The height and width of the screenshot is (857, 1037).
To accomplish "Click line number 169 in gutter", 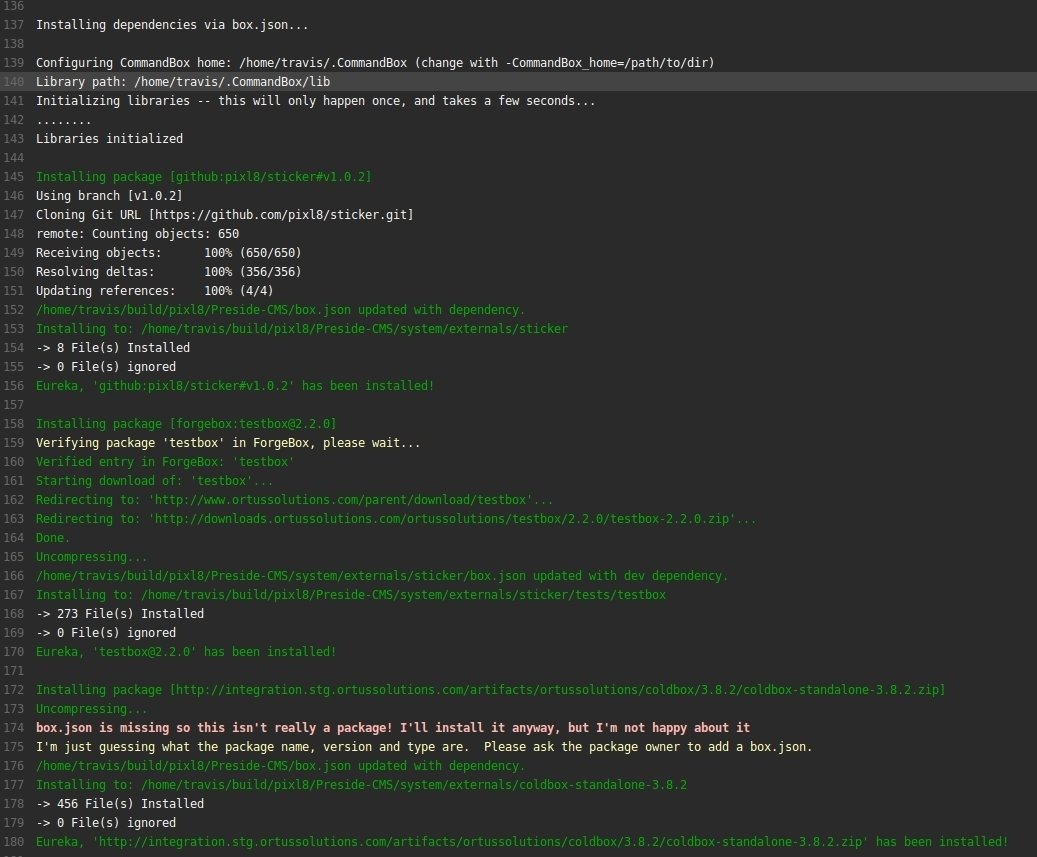I will point(13,633).
